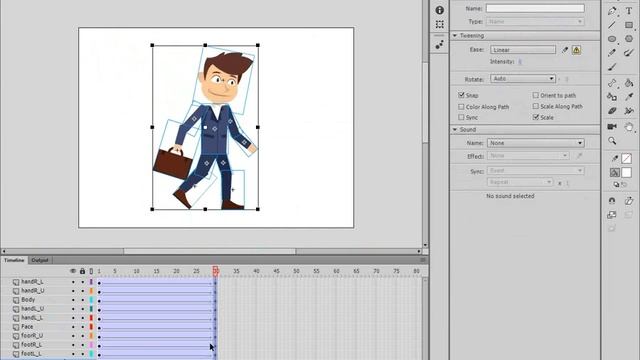This screenshot has height=360, width=640.
Task: Click the yellow warning icon beside Ease
Action: 576,50
